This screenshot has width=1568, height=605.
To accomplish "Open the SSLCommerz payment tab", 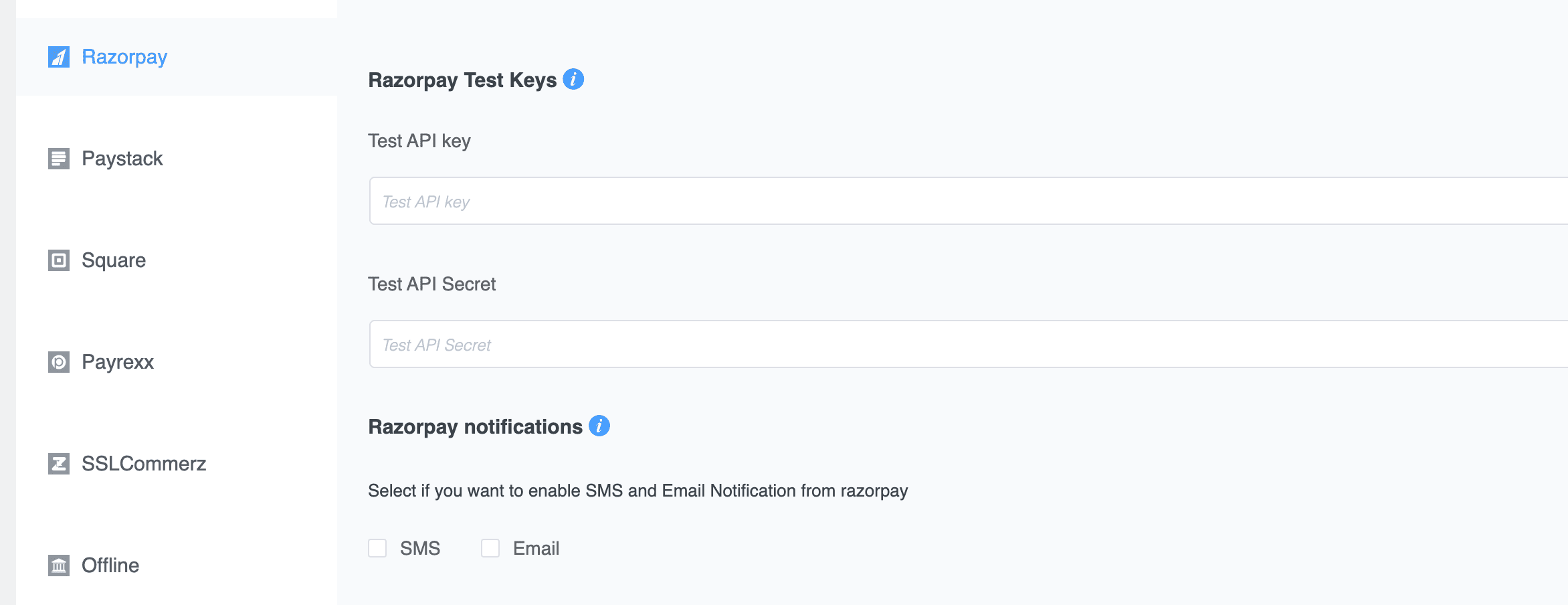I will (x=177, y=464).
